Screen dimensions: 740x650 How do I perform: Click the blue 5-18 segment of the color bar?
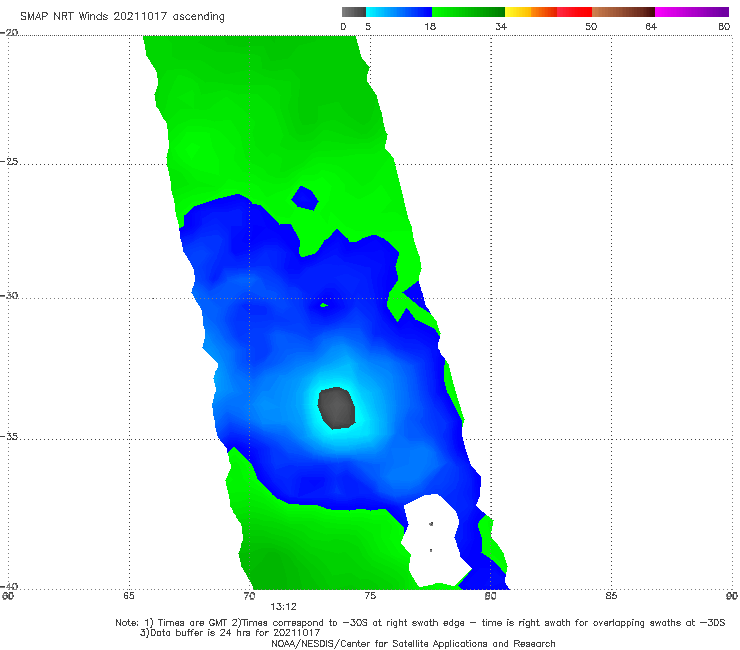click(x=399, y=12)
